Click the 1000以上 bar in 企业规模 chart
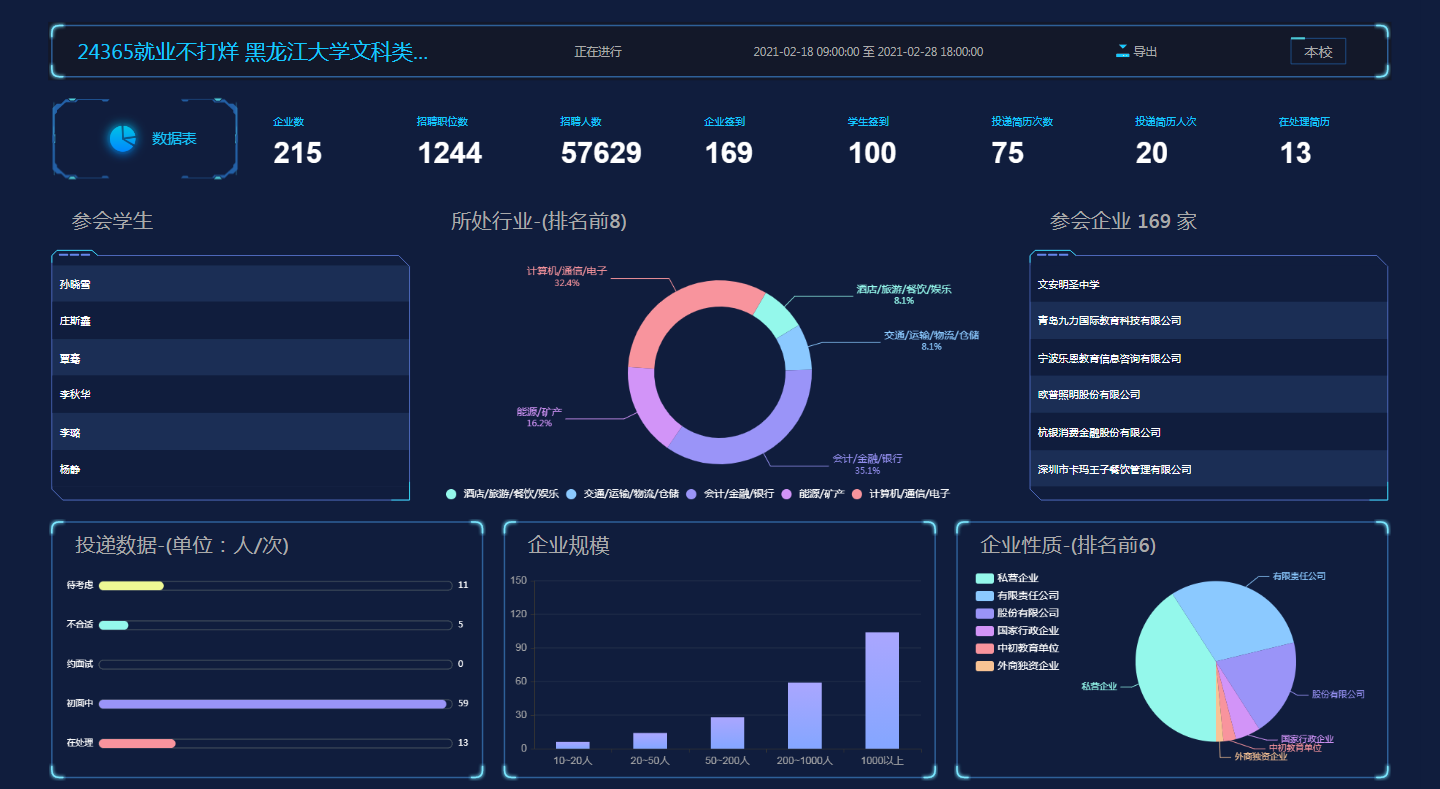 pyautogui.click(x=881, y=690)
